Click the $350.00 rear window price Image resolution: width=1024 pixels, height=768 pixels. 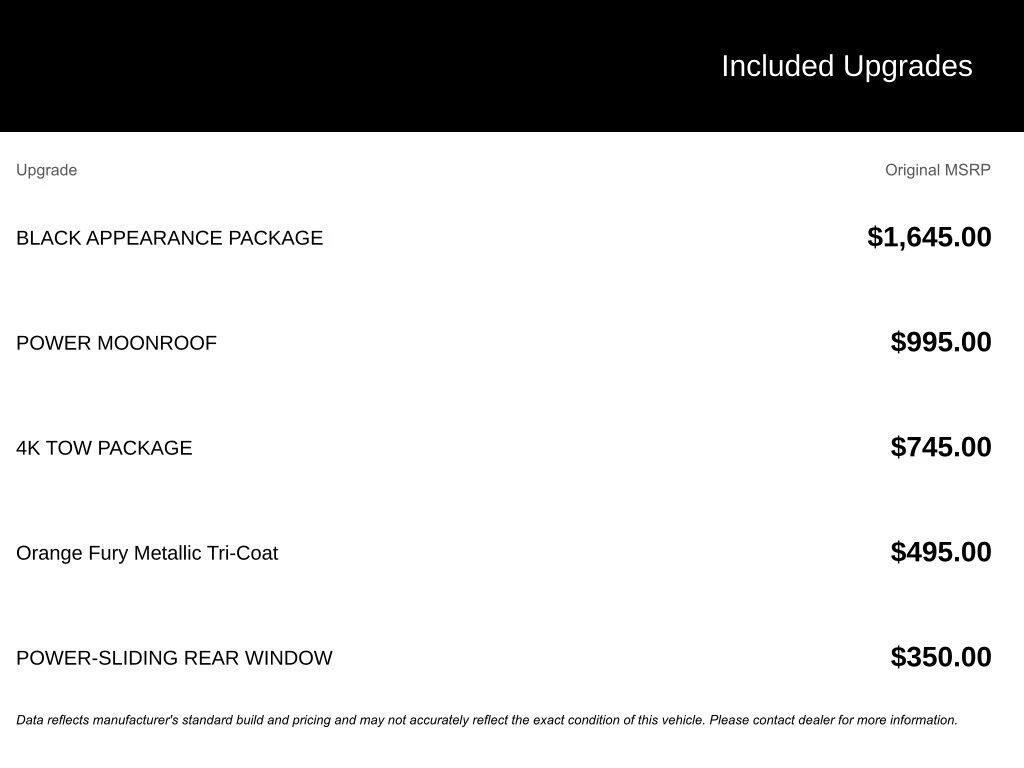pyautogui.click(x=941, y=657)
